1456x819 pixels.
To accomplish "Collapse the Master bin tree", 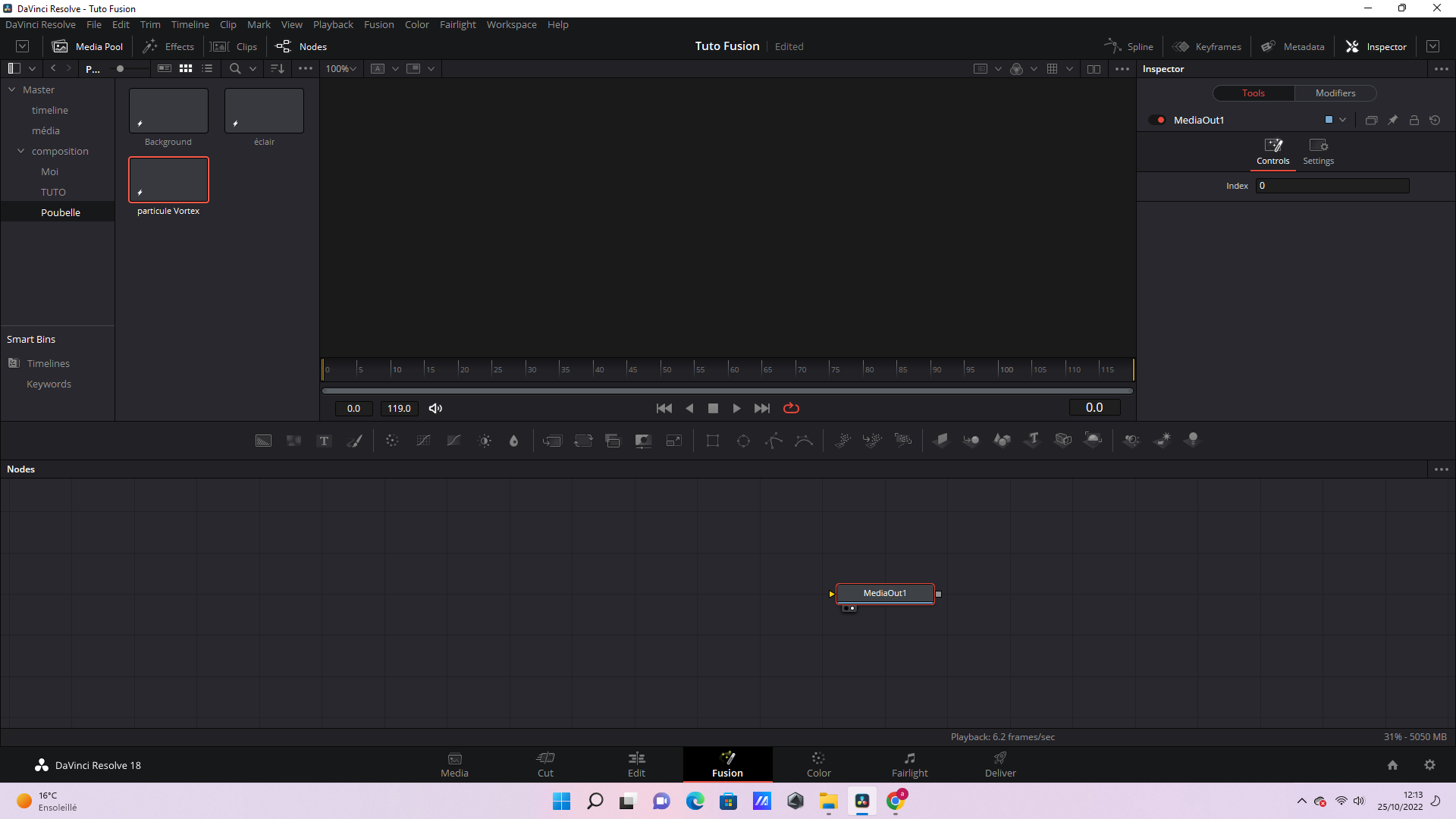I will pos(12,89).
